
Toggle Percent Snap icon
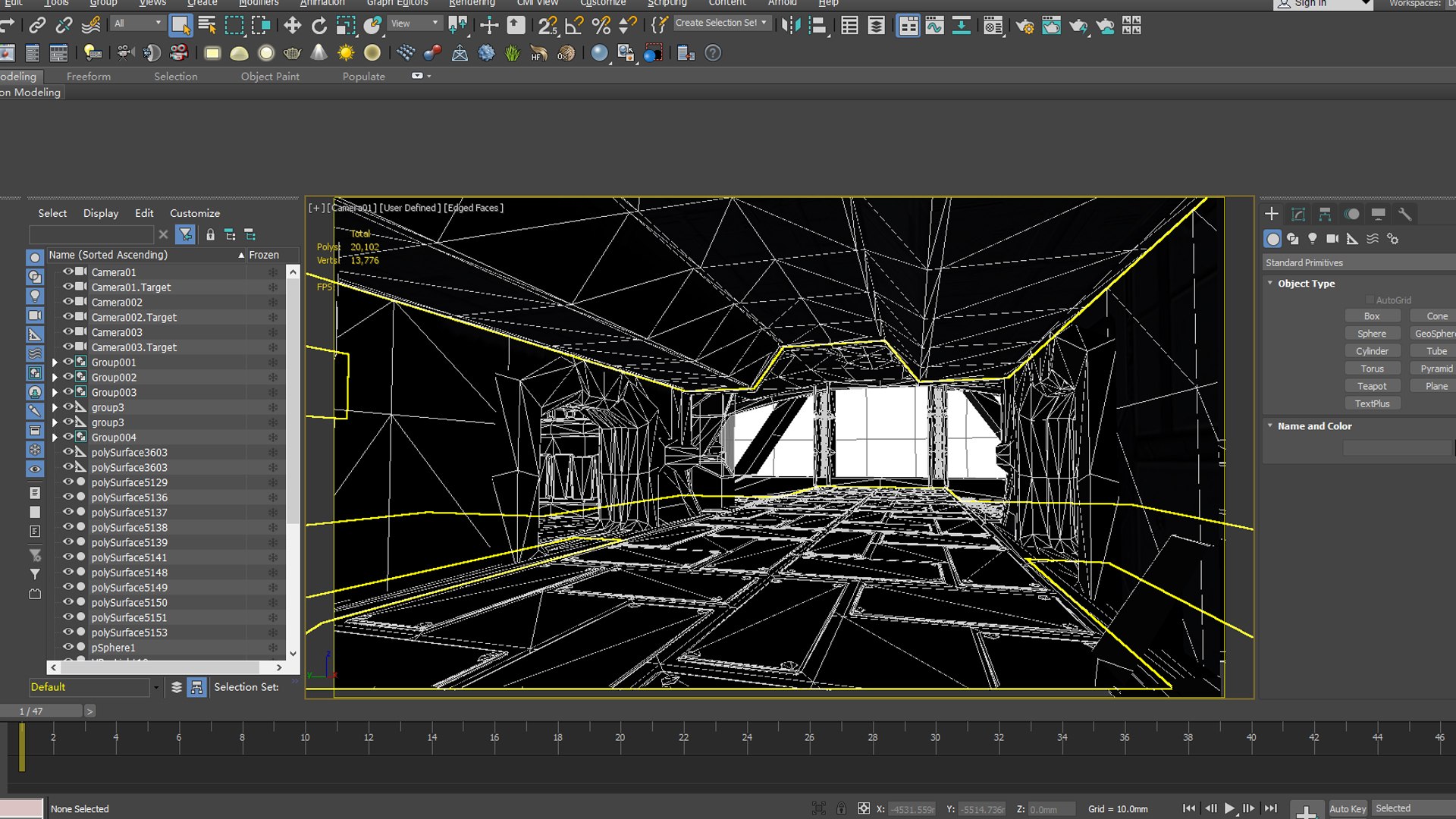601,26
